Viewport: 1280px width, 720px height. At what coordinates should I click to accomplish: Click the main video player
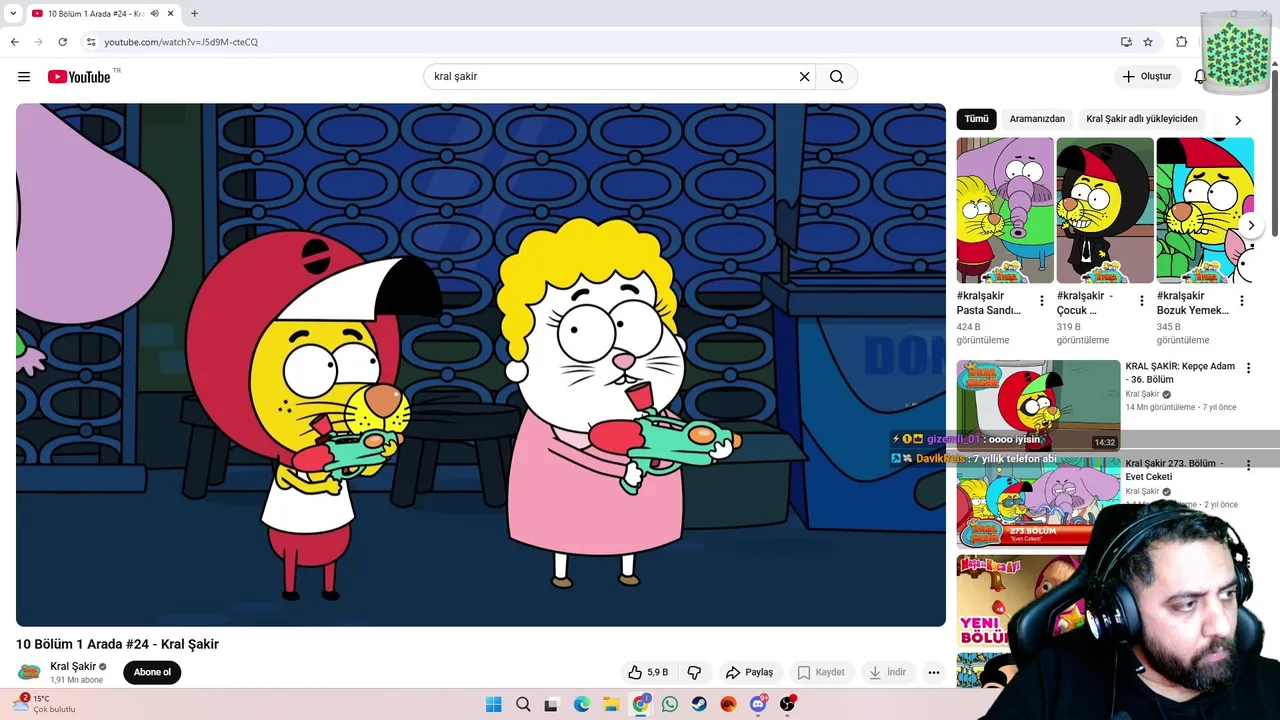[x=481, y=365]
